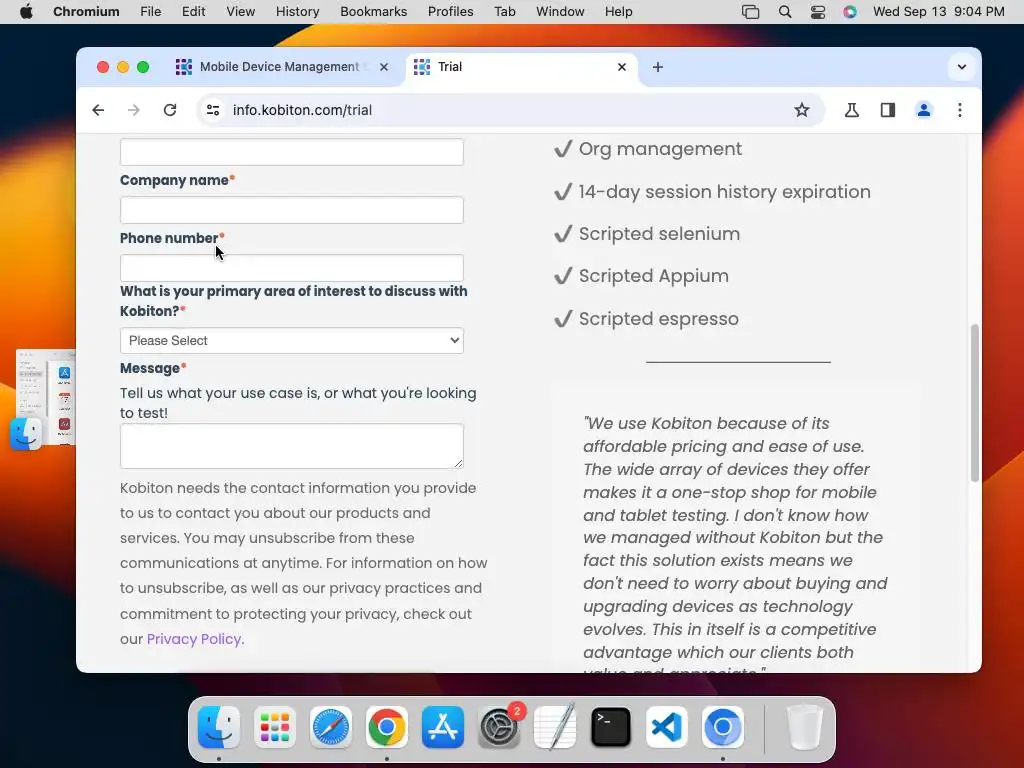Open the Help menu
The height and width of the screenshot is (768, 1024).
click(618, 12)
